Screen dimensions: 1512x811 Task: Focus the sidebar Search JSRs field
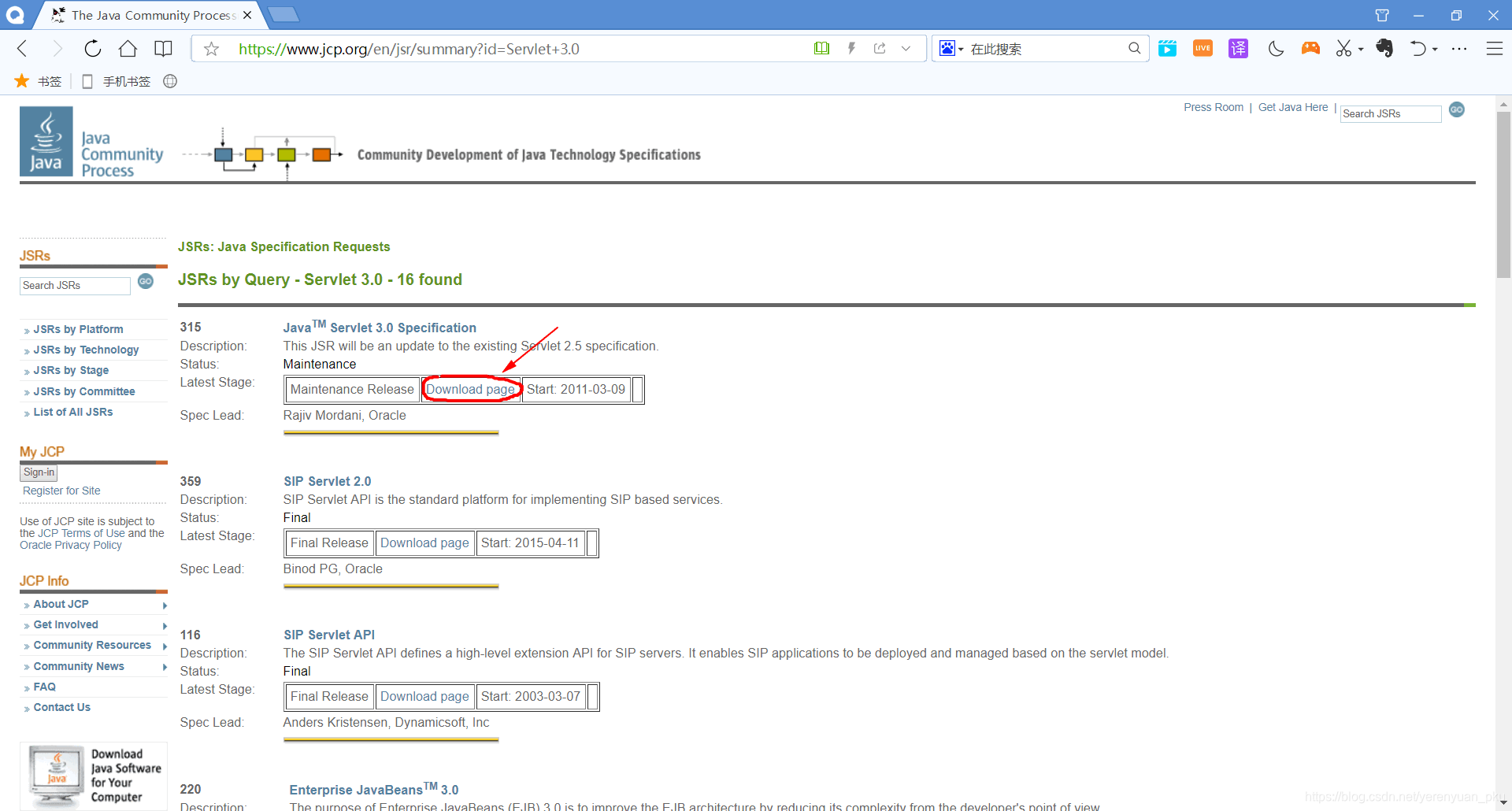[x=75, y=285]
